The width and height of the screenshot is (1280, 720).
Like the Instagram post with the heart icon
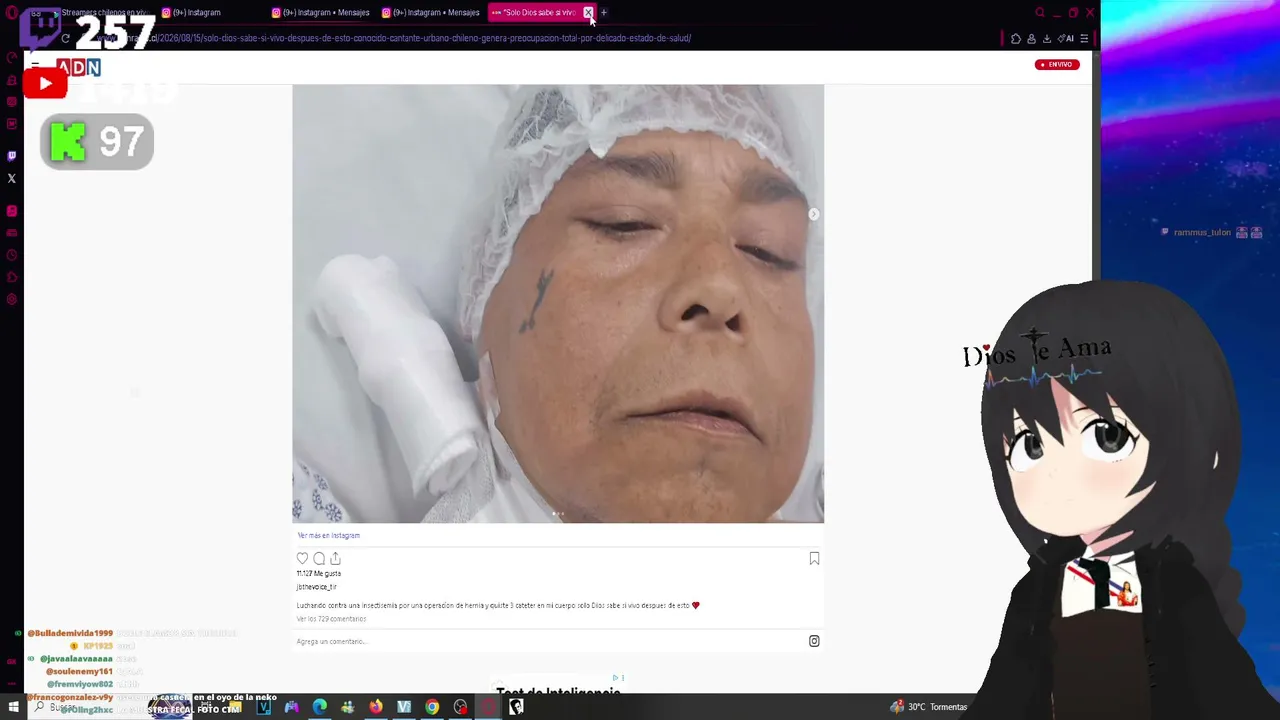point(302,559)
